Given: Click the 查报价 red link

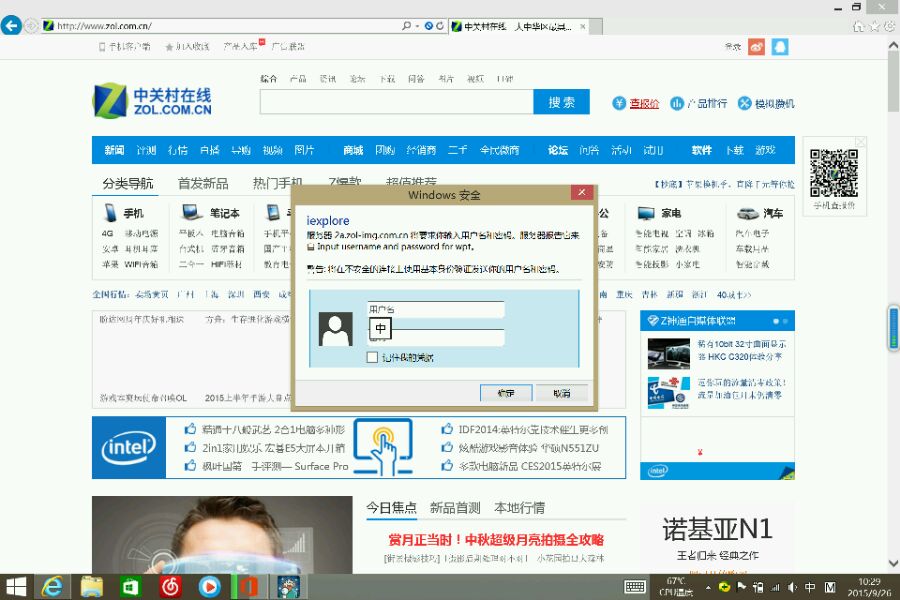Looking at the screenshot, I should tap(644, 104).
